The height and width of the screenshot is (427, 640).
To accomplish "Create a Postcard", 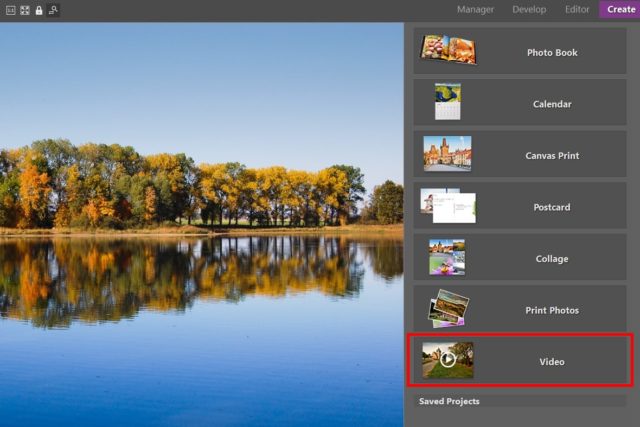I will pyautogui.click(x=520, y=206).
